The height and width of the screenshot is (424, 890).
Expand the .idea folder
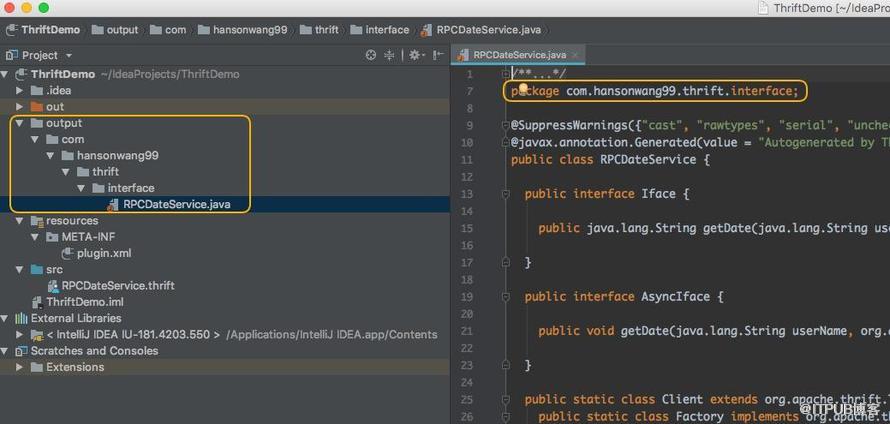coord(20,90)
